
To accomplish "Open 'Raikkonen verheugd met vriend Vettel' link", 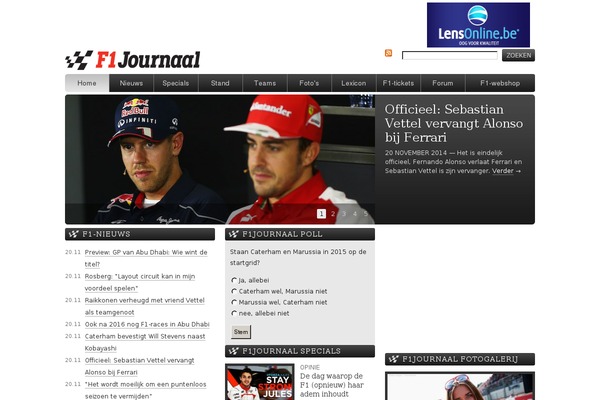I will (x=145, y=306).
